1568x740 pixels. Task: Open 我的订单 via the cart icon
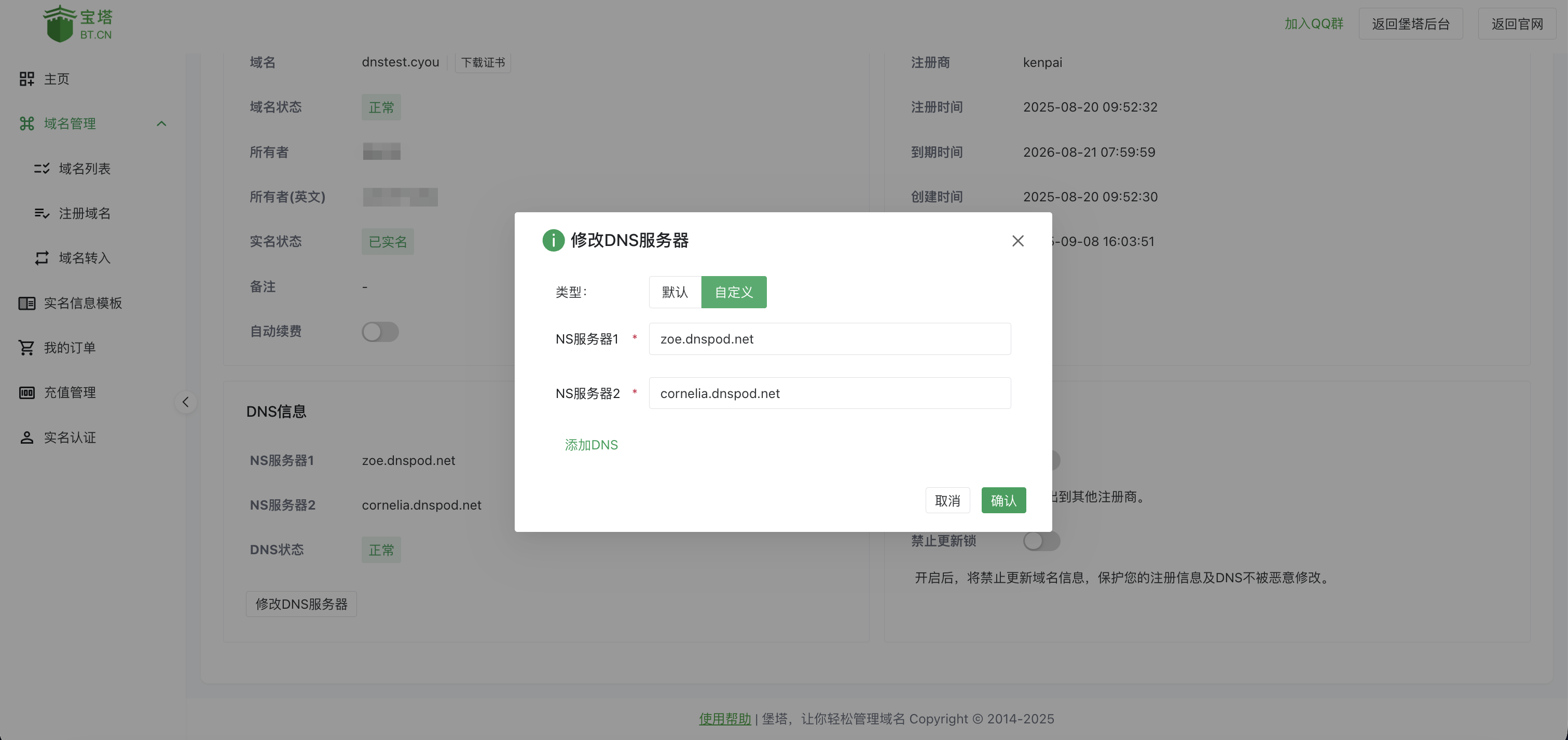pyautogui.click(x=26, y=347)
